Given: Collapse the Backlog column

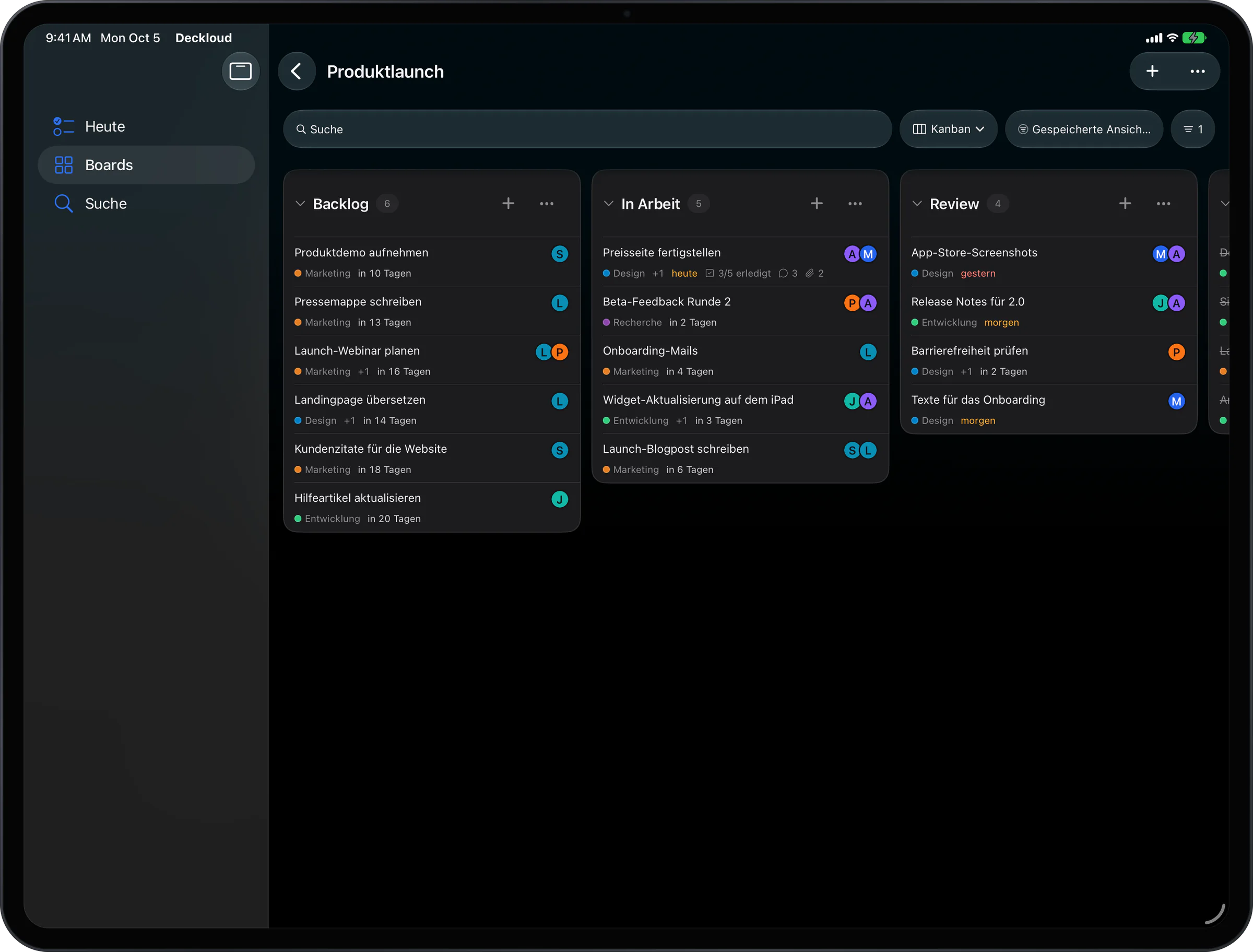Looking at the screenshot, I should pyautogui.click(x=300, y=204).
